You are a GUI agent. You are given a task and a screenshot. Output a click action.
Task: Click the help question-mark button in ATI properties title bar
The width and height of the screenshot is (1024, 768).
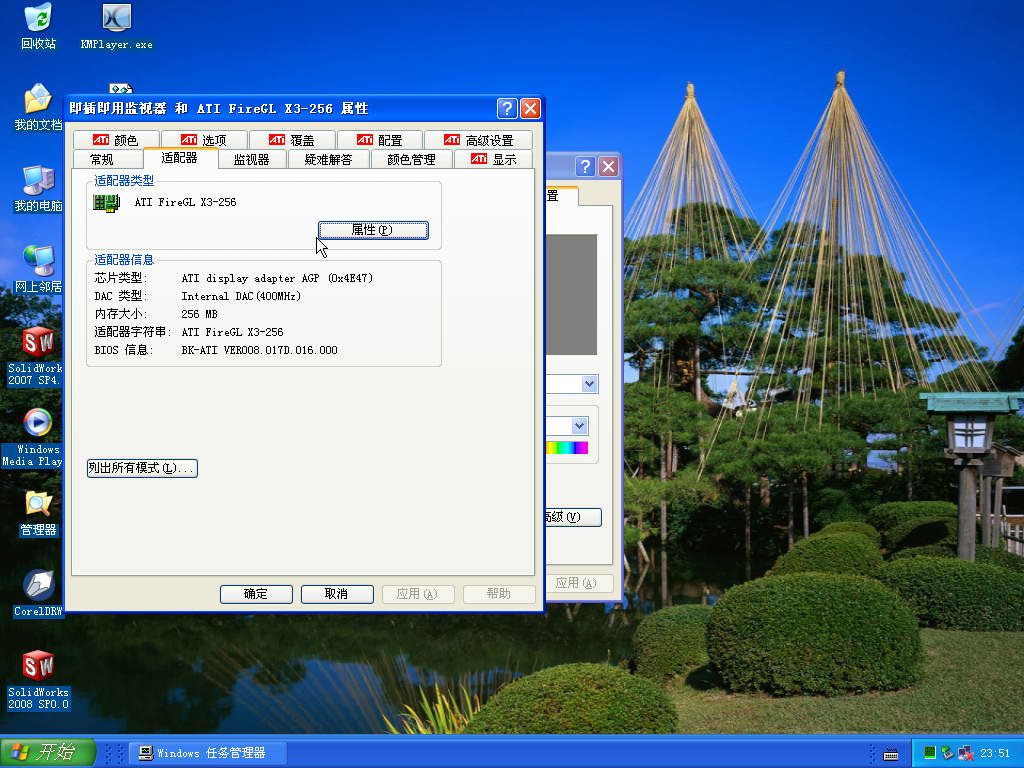(x=507, y=108)
